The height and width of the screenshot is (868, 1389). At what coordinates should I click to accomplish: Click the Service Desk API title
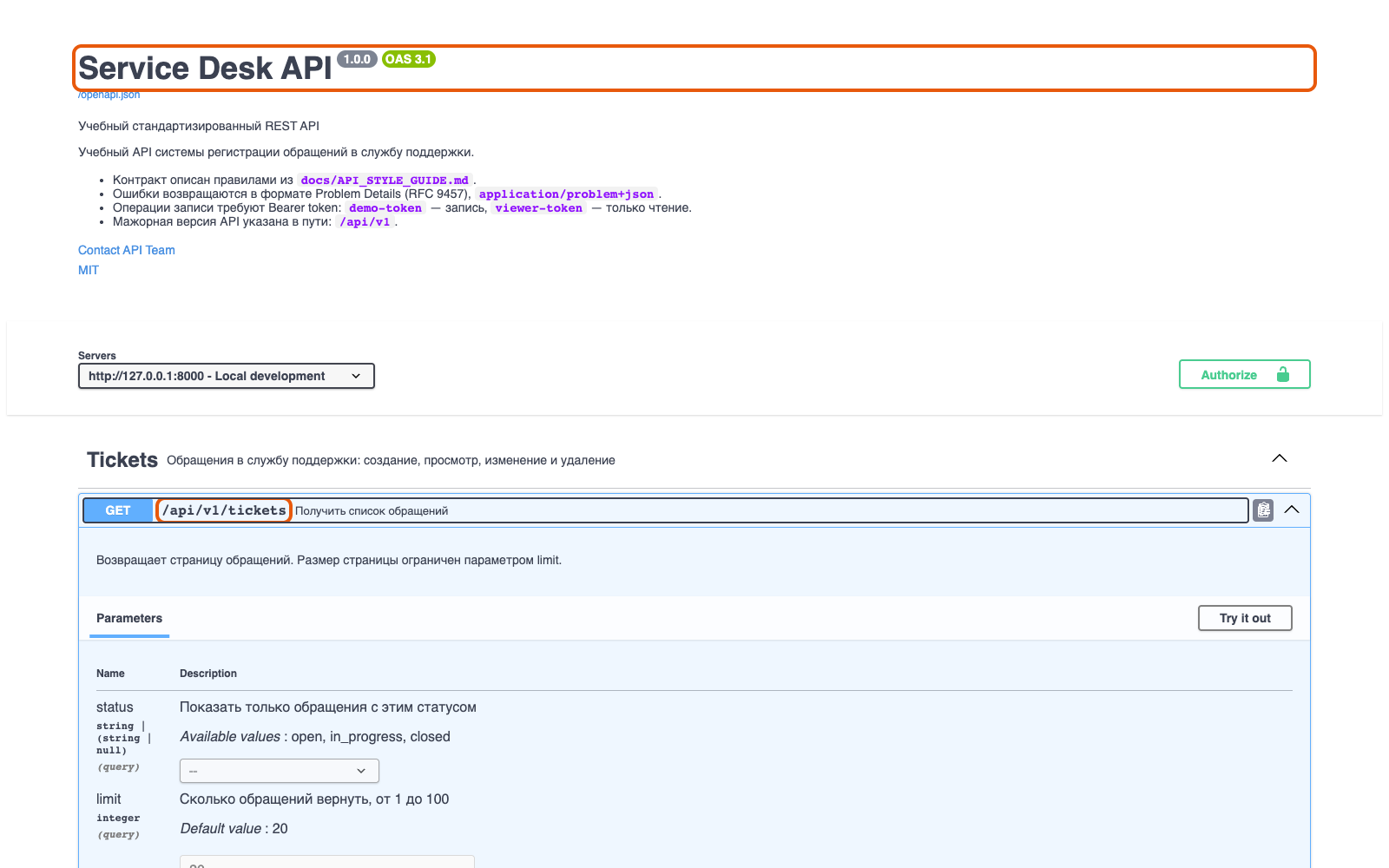click(x=205, y=68)
